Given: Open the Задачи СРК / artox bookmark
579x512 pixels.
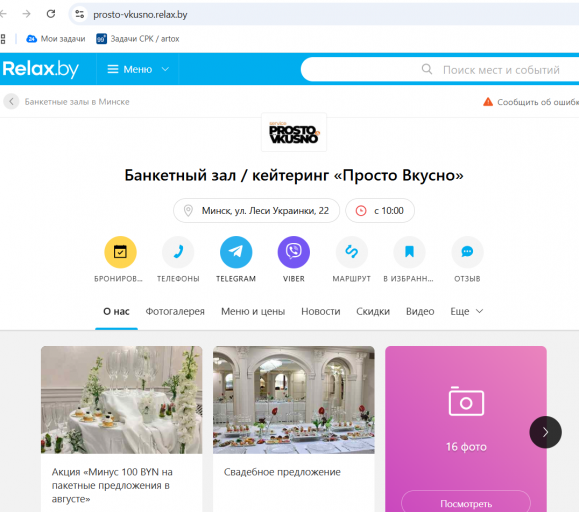Looking at the screenshot, I should coord(138,39).
